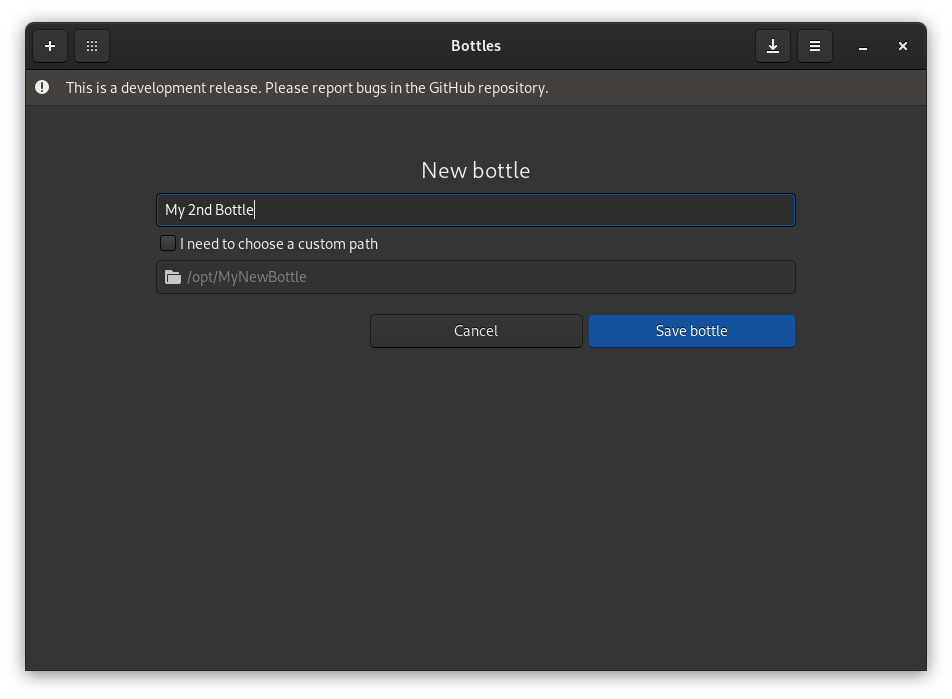Click the /opt/MyNewBottle path field
Viewport: 952px width, 699px height.
click(476, 278)
